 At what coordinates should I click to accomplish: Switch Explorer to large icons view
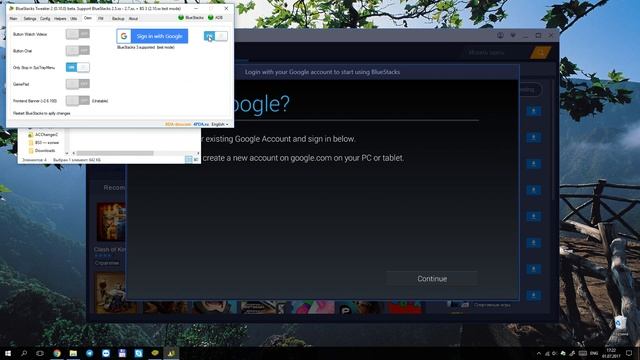point(196,160)
